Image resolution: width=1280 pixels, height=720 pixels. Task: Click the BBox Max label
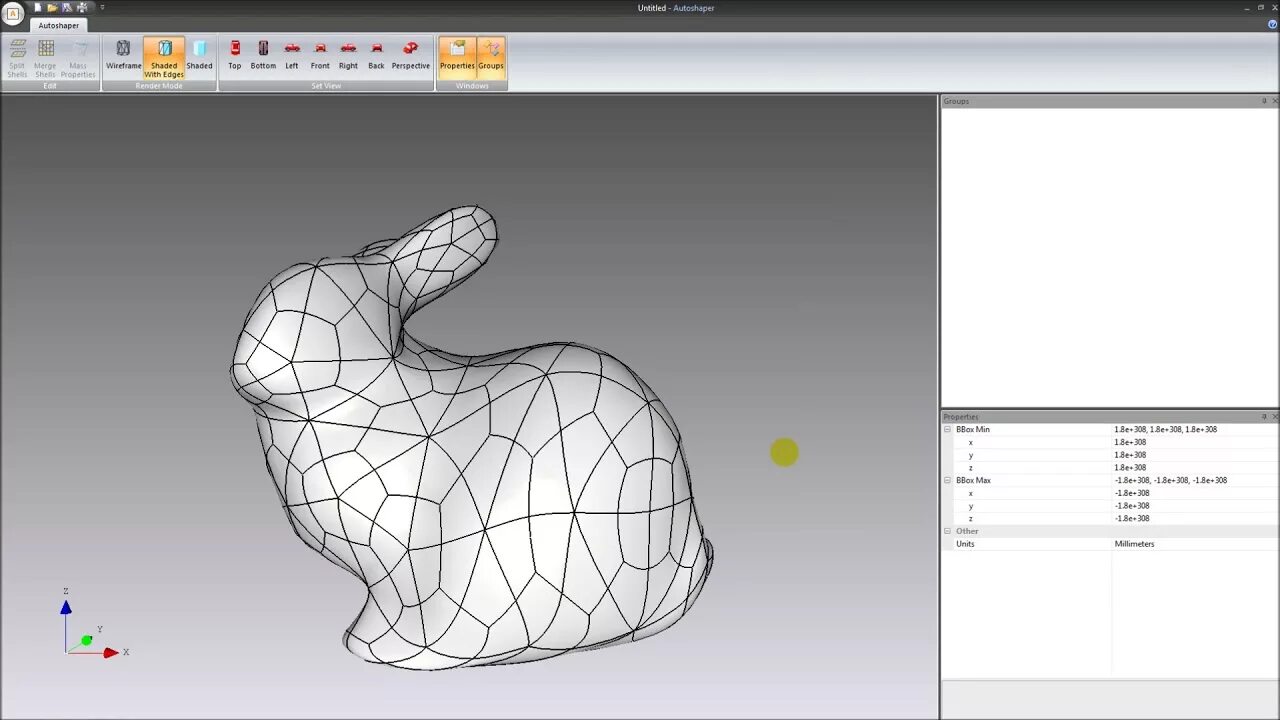tap(974, 480)
